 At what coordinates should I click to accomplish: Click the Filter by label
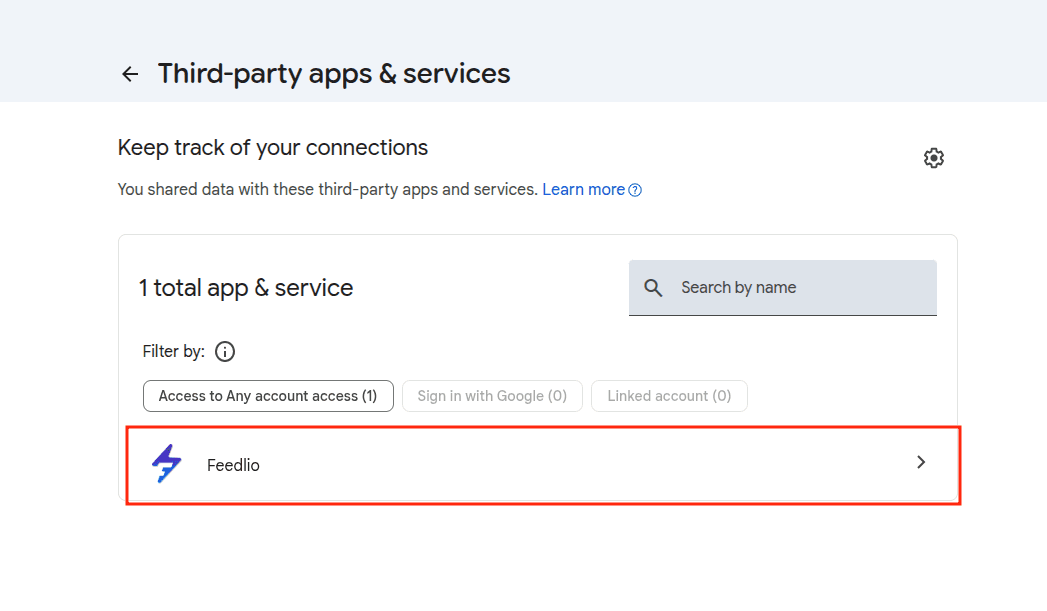tap(174, 352)
